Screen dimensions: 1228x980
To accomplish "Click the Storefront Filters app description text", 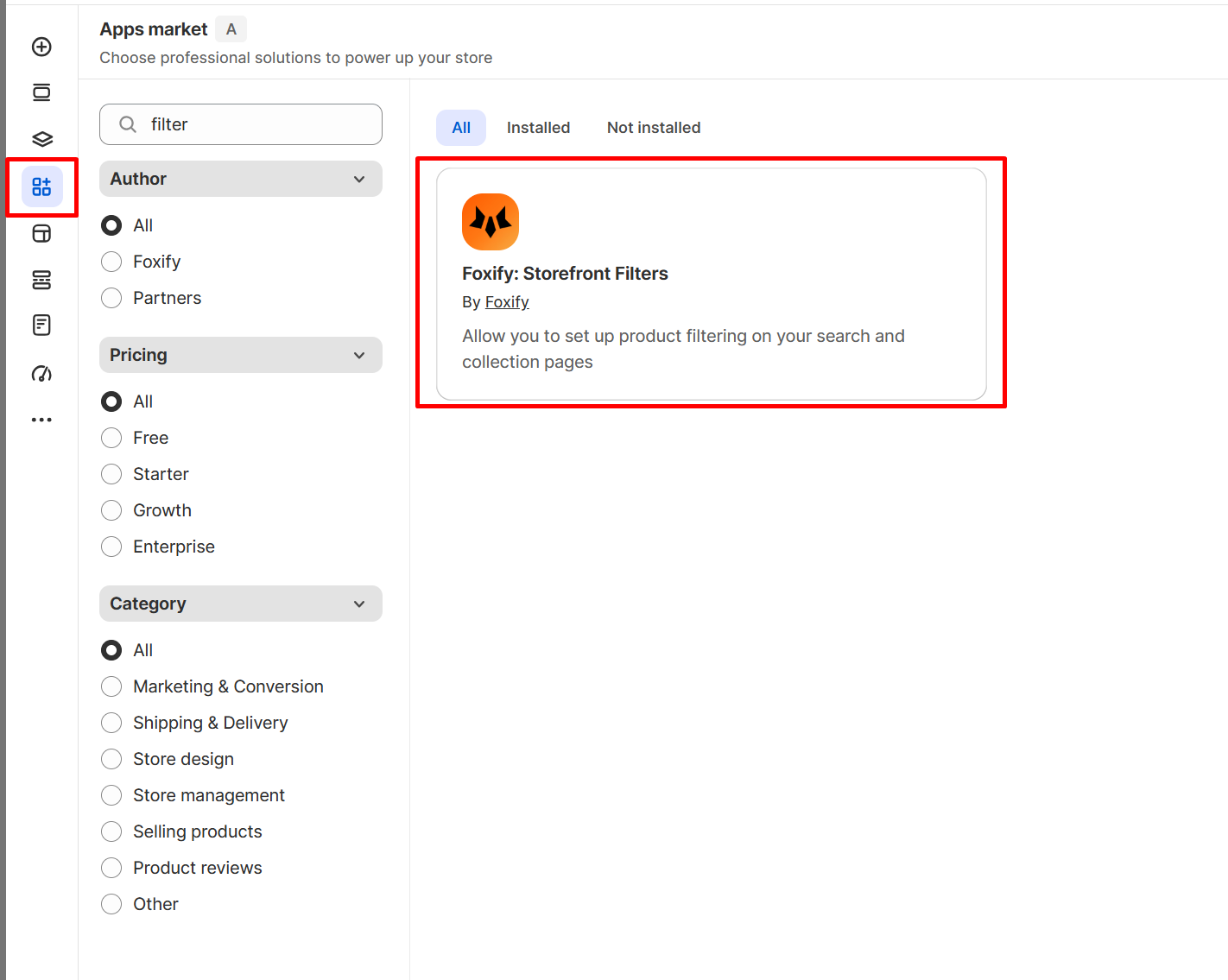I will pos(683,349).
